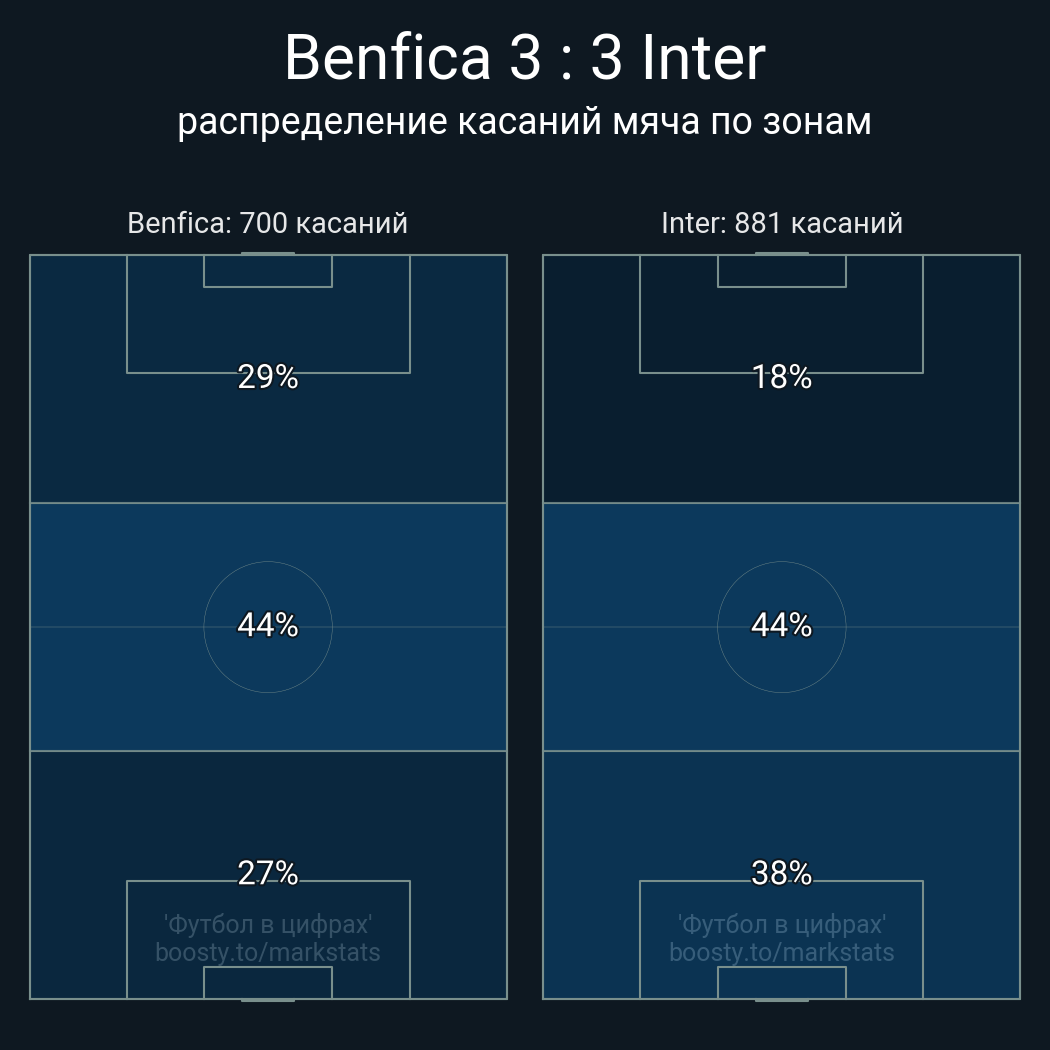Click the top goal box on Benfica pitch
Screen dimensions: 1050x1050
tap(267, 271)
